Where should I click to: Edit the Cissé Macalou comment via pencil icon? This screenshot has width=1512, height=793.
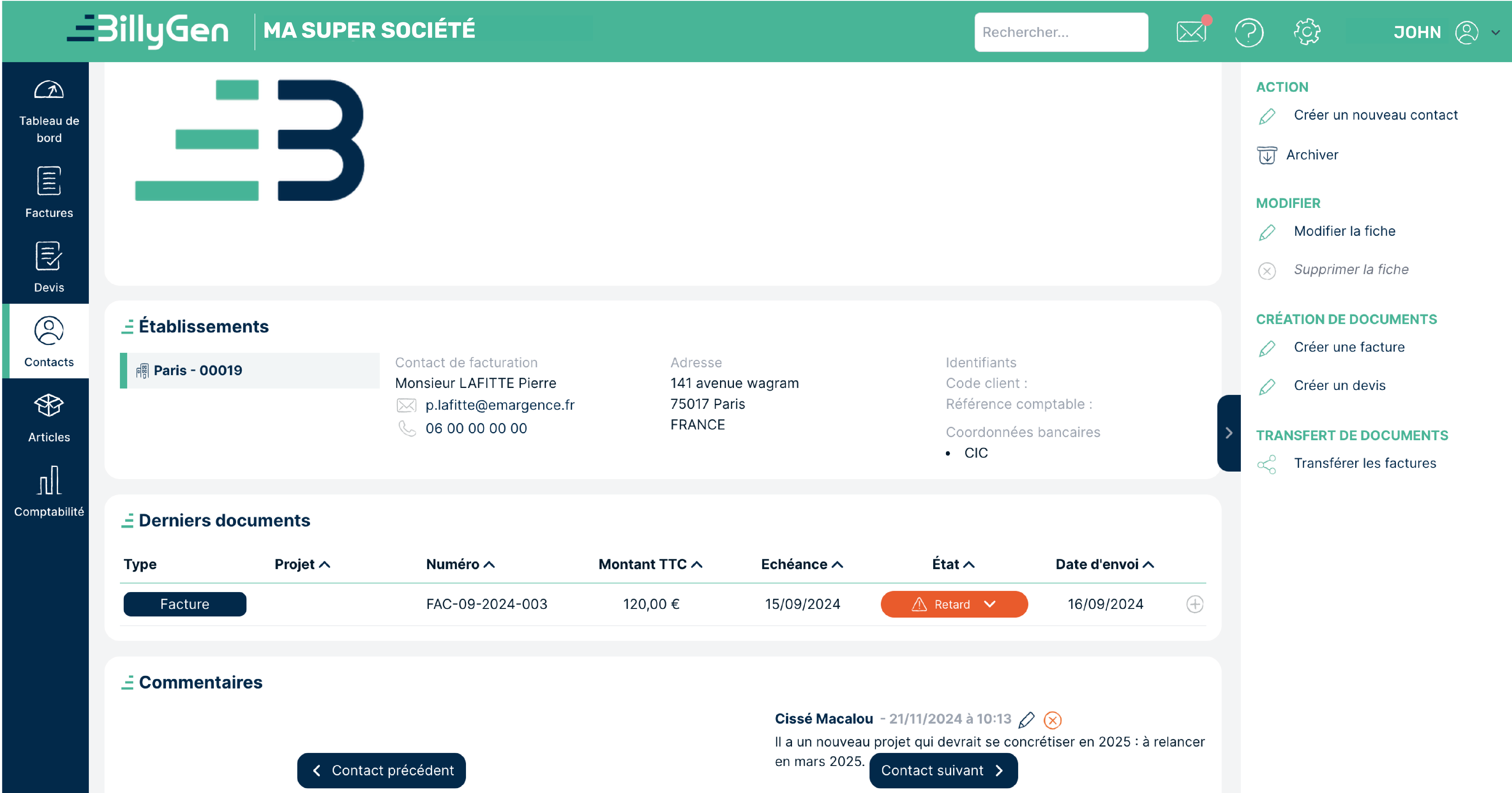(x=1026, y=720)
